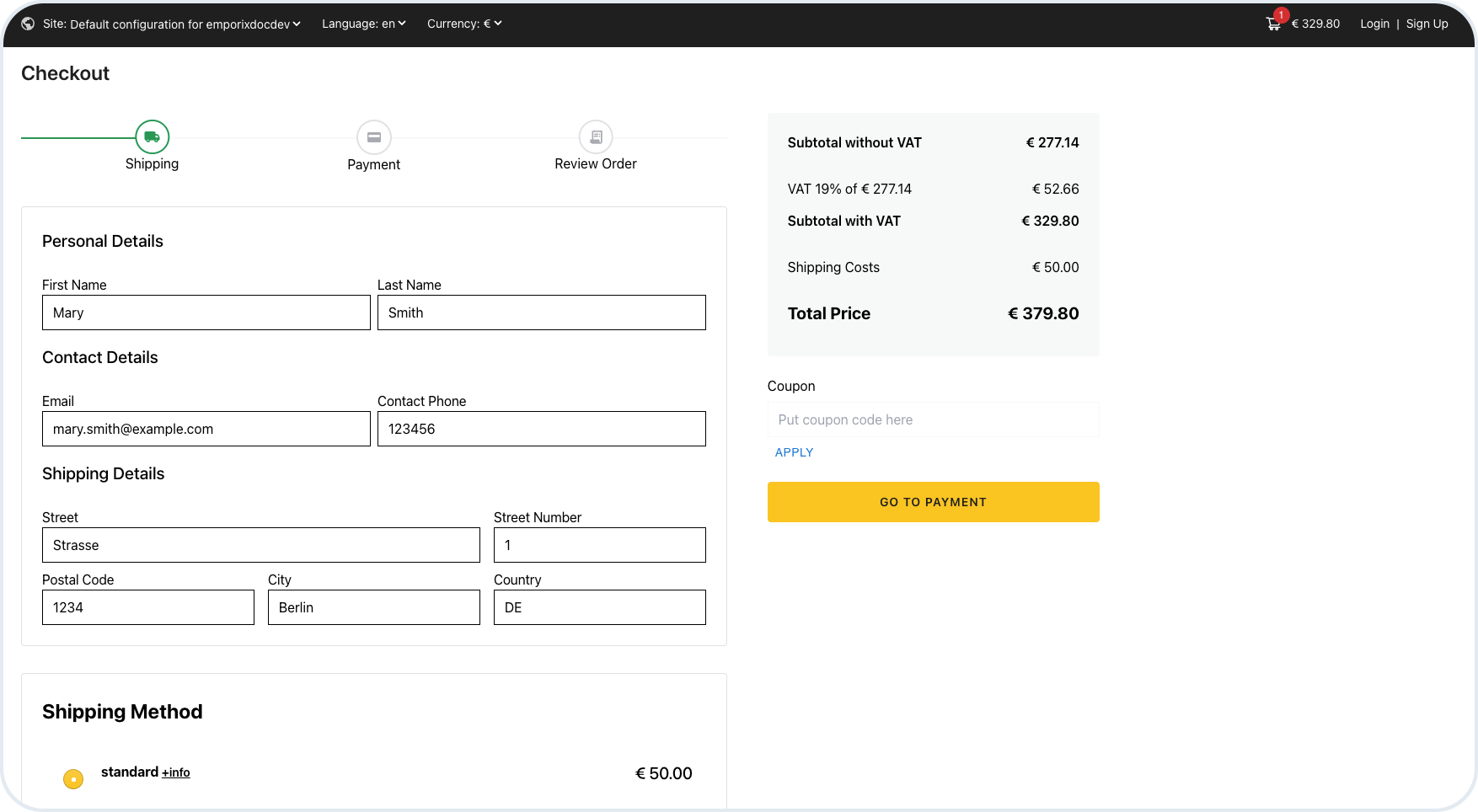Click into the First Name field
Image resolution: width=1478 pixels, height=812 pixels.
(206, 313)
